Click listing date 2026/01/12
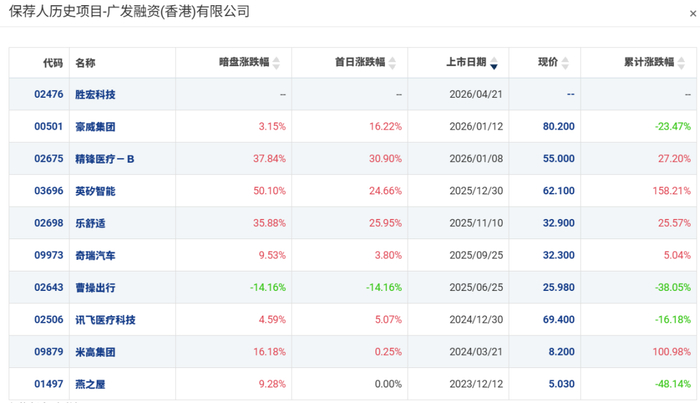The height and width of the screenshot is (403, 700). coord(476,126)
